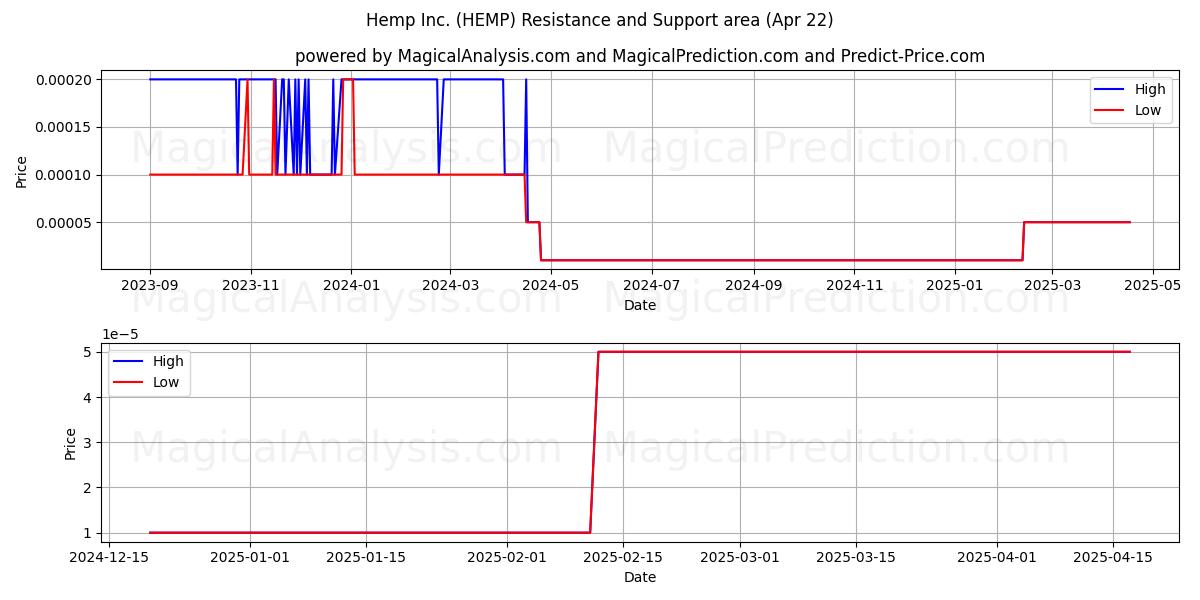Click the 2023-11 x-axis tick label

[250, 285]
